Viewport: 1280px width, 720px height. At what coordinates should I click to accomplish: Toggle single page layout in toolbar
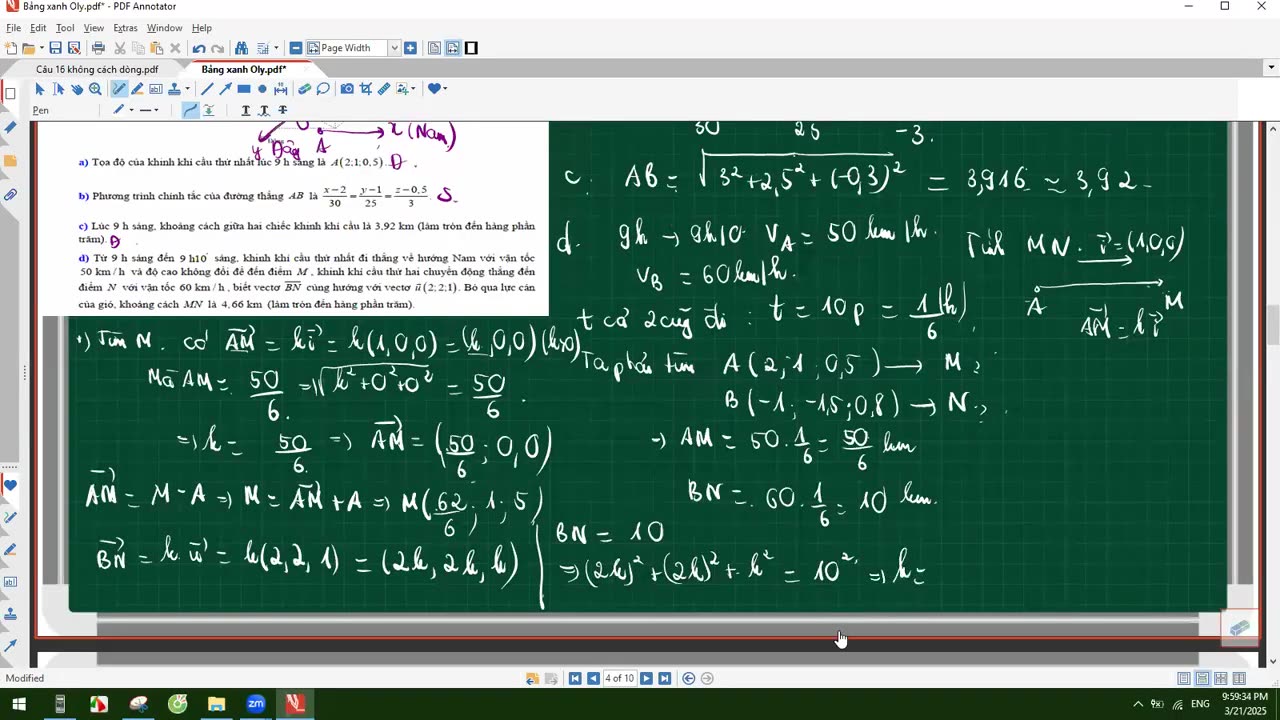(x=434, y=48)
